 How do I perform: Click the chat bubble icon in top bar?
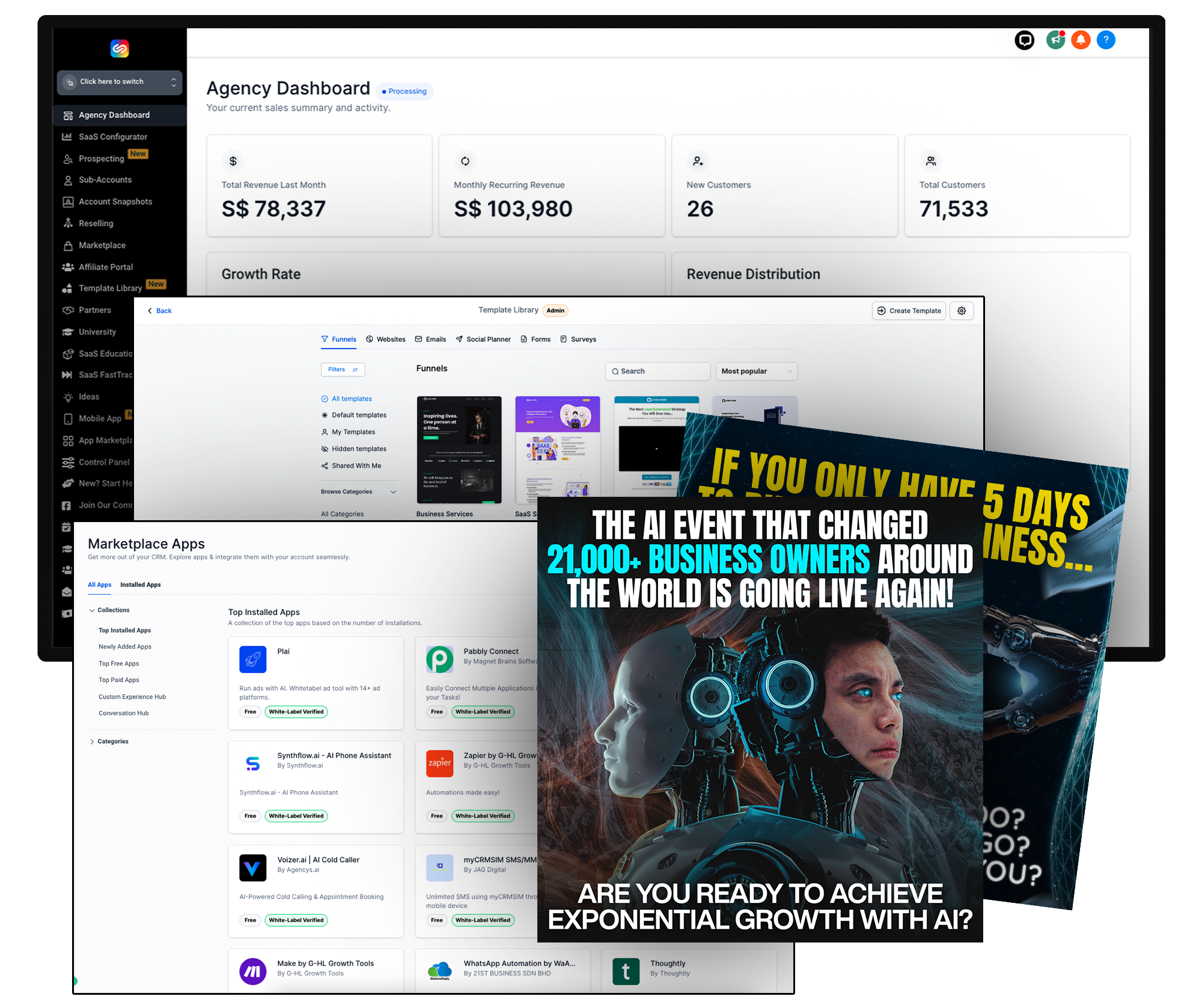pos(1024,40)
